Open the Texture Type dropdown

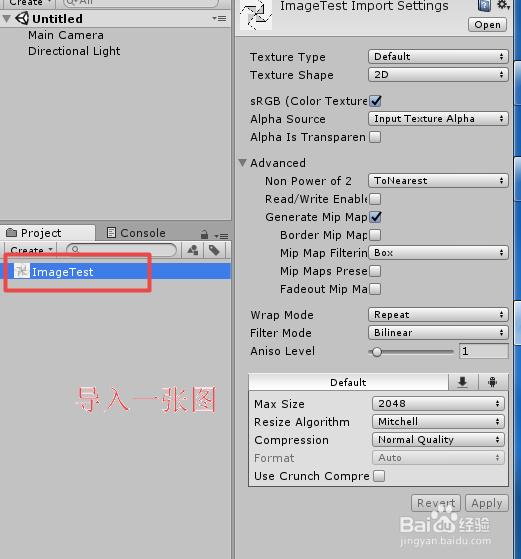pyautogui.click(x=438, y=56)
